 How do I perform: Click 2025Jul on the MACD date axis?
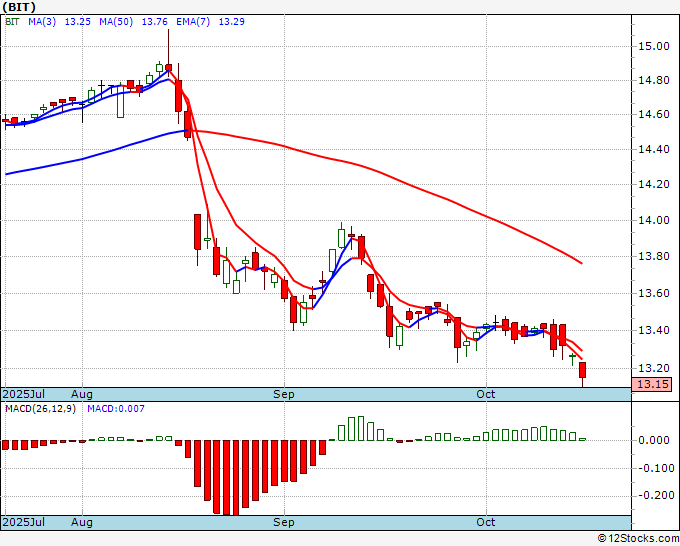click(24, 522)
